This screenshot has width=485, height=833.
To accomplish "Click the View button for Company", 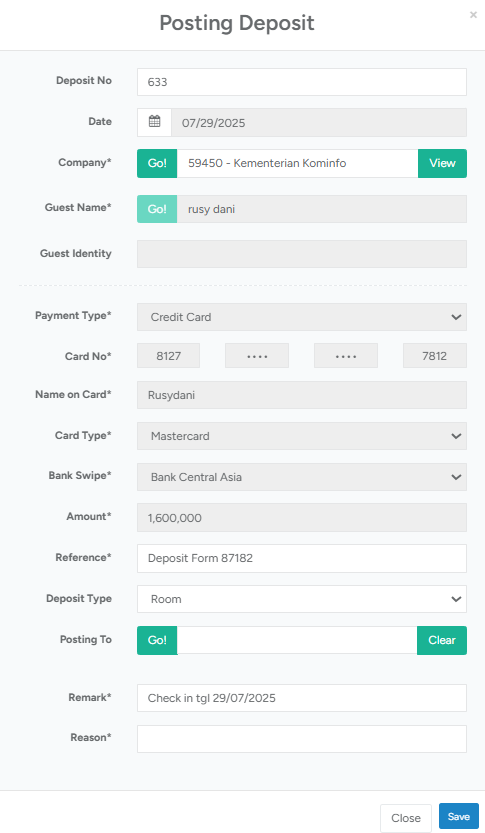I will tap(442, 163).
